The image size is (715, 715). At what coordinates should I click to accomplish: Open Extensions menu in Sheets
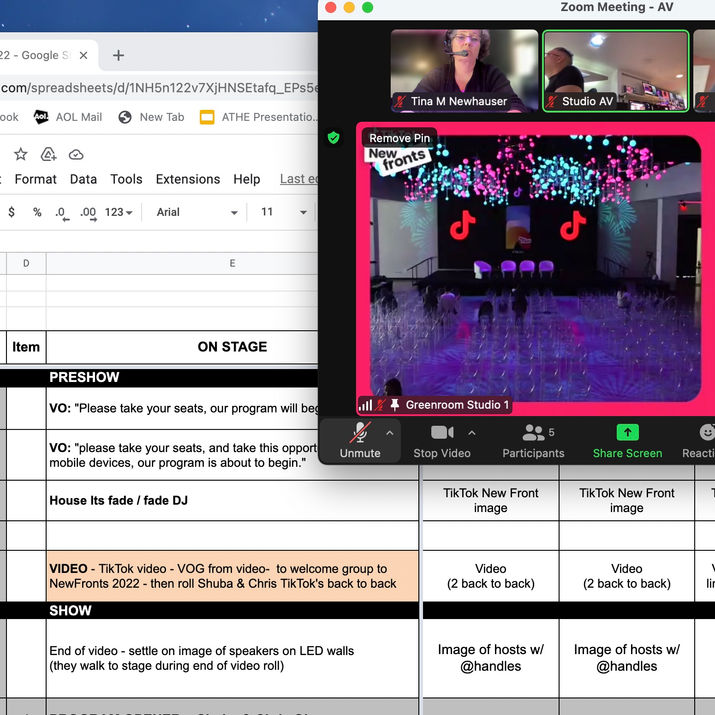[x=188, y=179]
